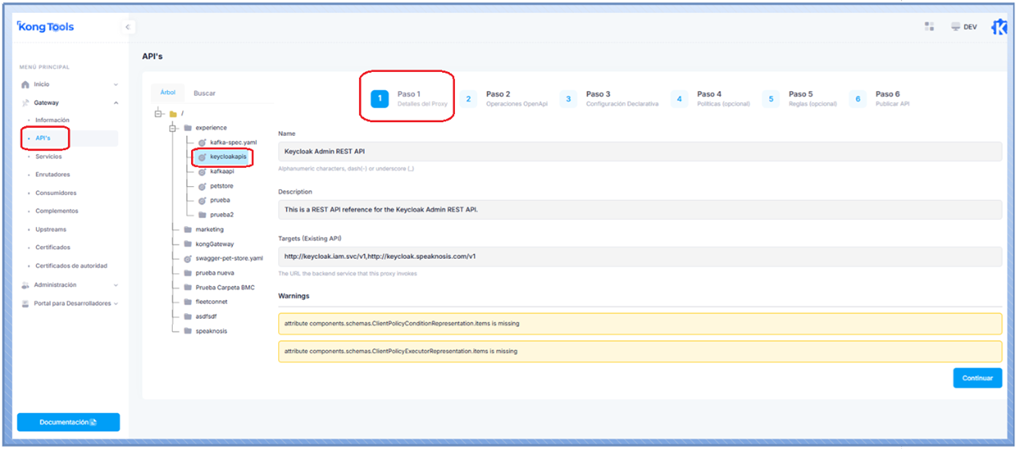This screenshot has width=1017, height=449.
Task: Click the step 6 number badge
Action: click(x=857, y=99)
